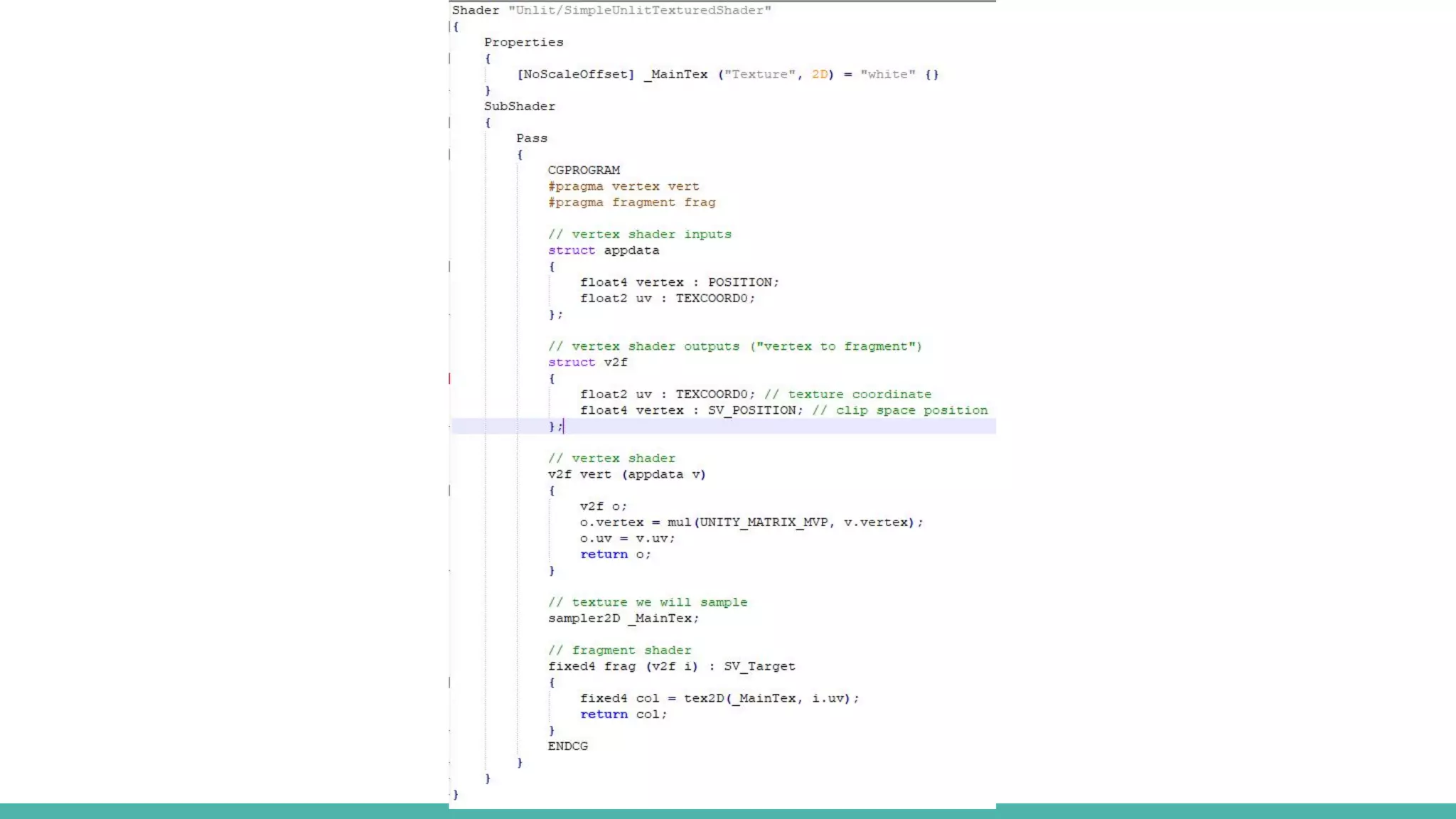Collapse the frag function fold marker

coord(450,682)
